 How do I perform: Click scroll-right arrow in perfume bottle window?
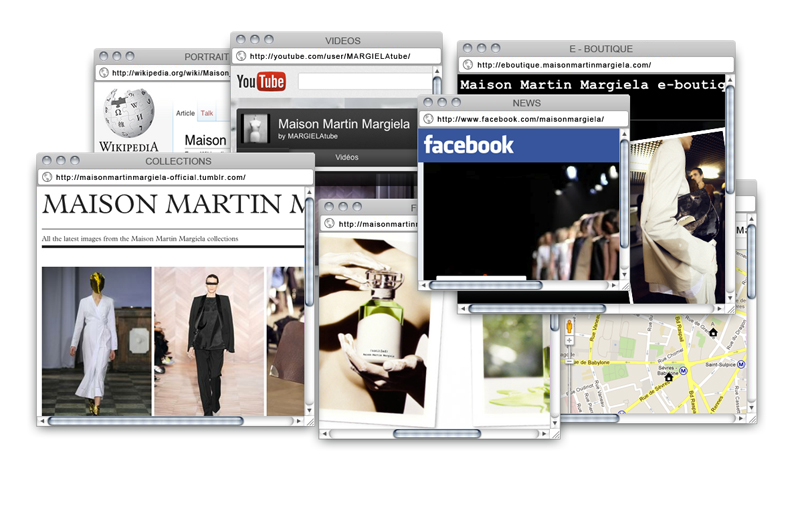point(544,434)
